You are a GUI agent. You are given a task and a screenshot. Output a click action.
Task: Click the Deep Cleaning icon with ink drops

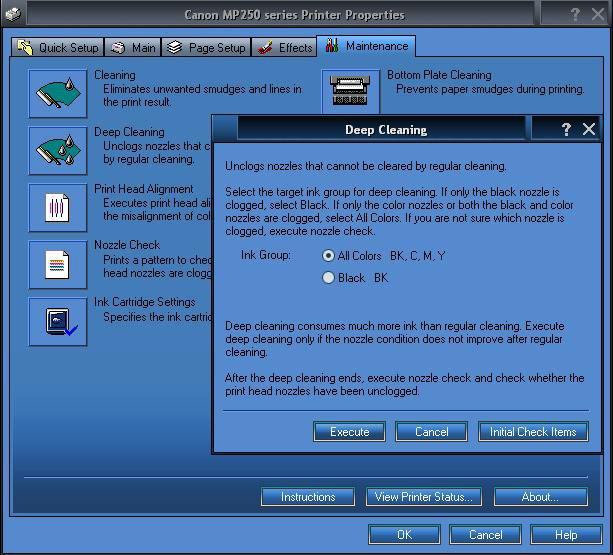58,150
